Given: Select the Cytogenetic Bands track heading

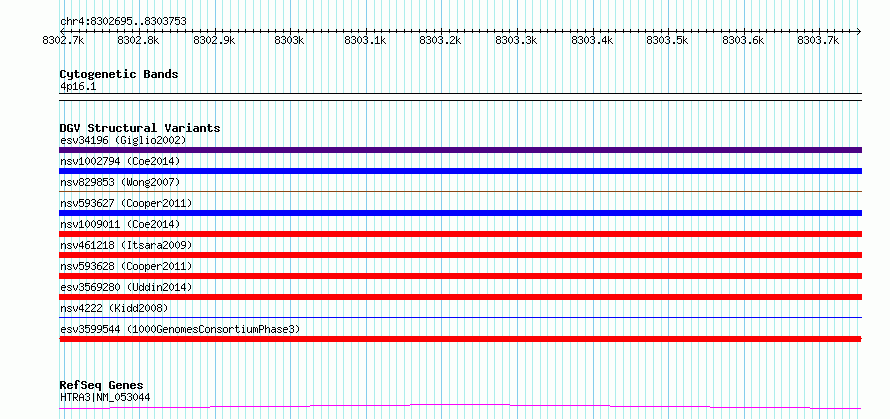Looking at the screenshot, I should pos(119,74).
